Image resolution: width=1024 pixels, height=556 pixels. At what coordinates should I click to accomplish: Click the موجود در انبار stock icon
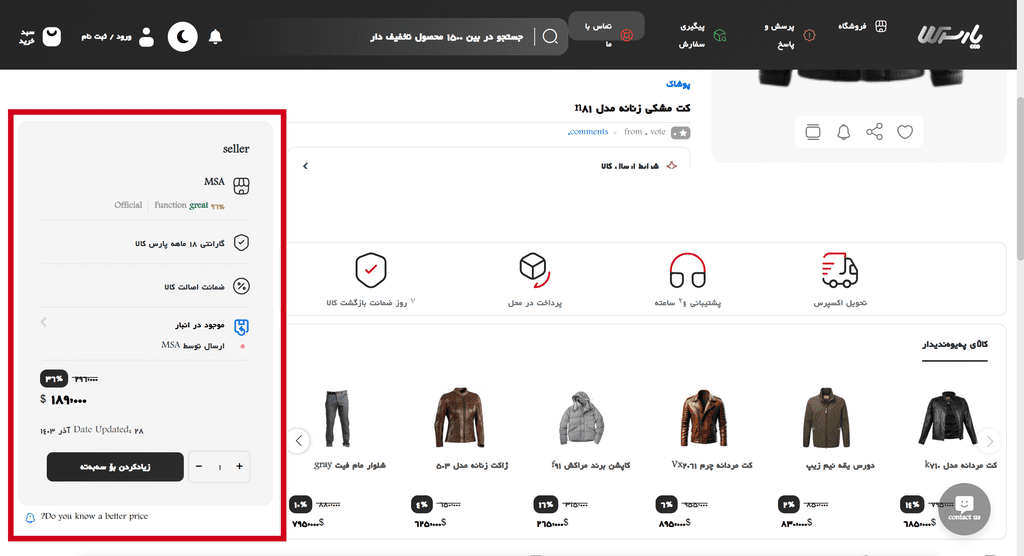click(x=242, y=327)
